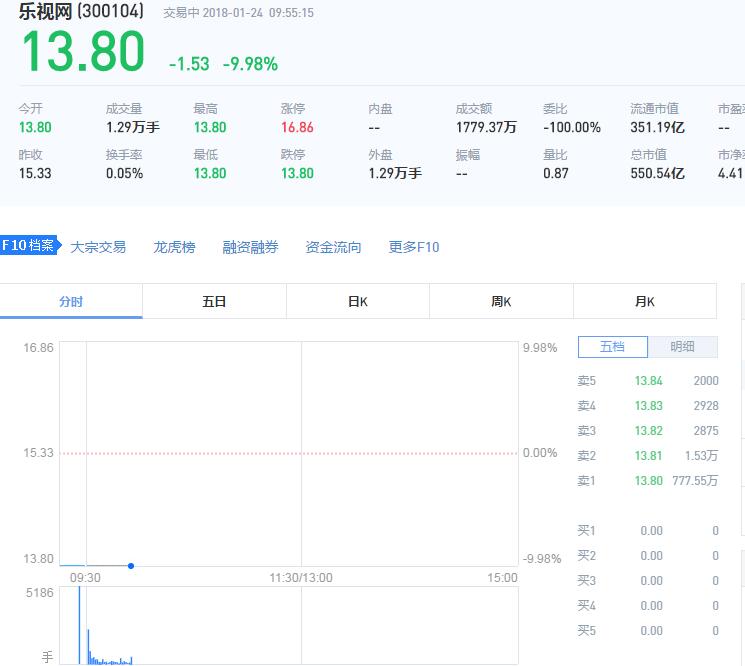Screen dimensions: 745x666
Task: Click the tallest volume bar at open
Action: (x=79, y=625)
